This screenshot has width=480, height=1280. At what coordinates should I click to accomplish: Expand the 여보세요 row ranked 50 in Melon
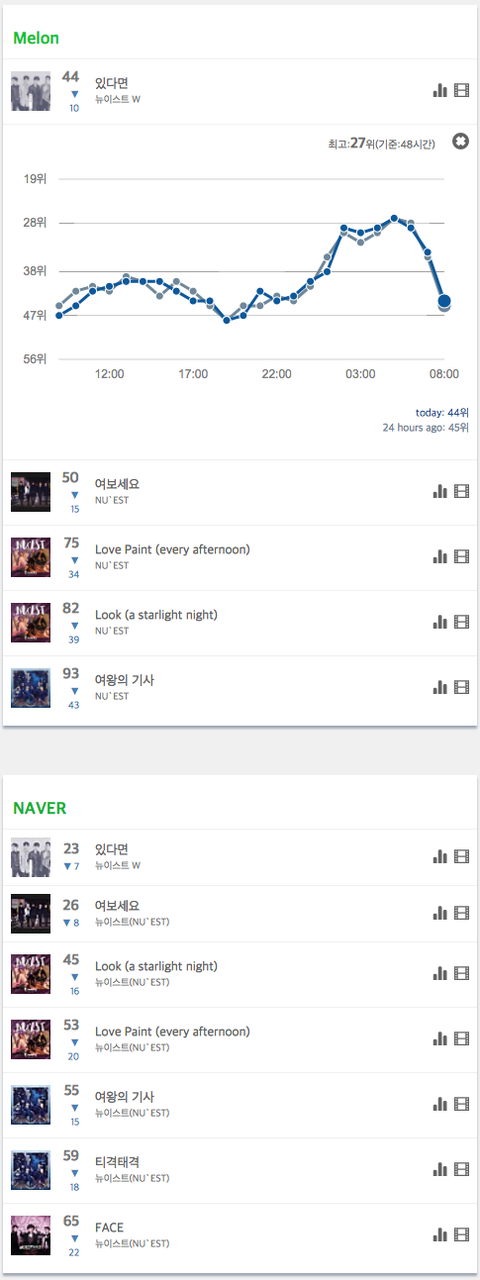[240, 492]
